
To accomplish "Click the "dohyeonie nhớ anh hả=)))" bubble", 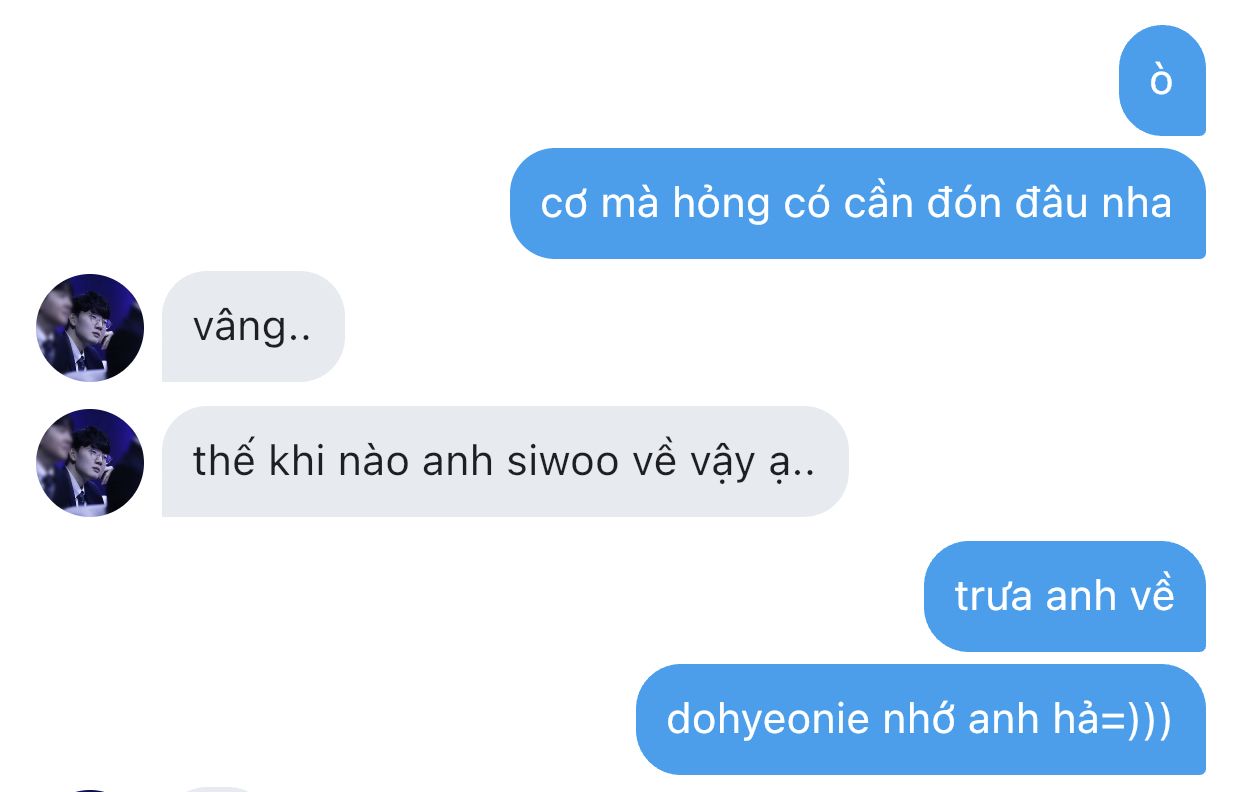I will point(921,719).
